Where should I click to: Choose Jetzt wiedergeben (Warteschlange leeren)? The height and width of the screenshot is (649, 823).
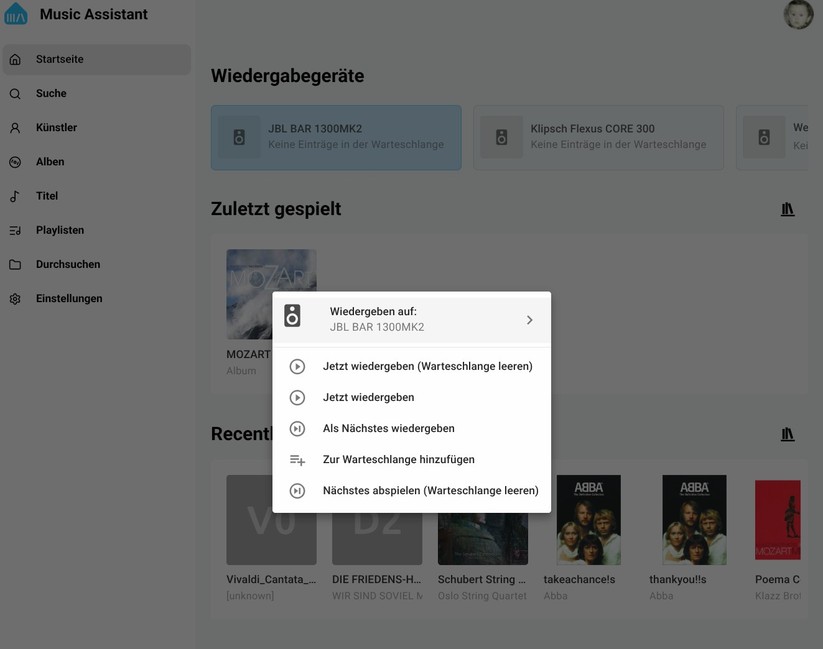(297, 366)
